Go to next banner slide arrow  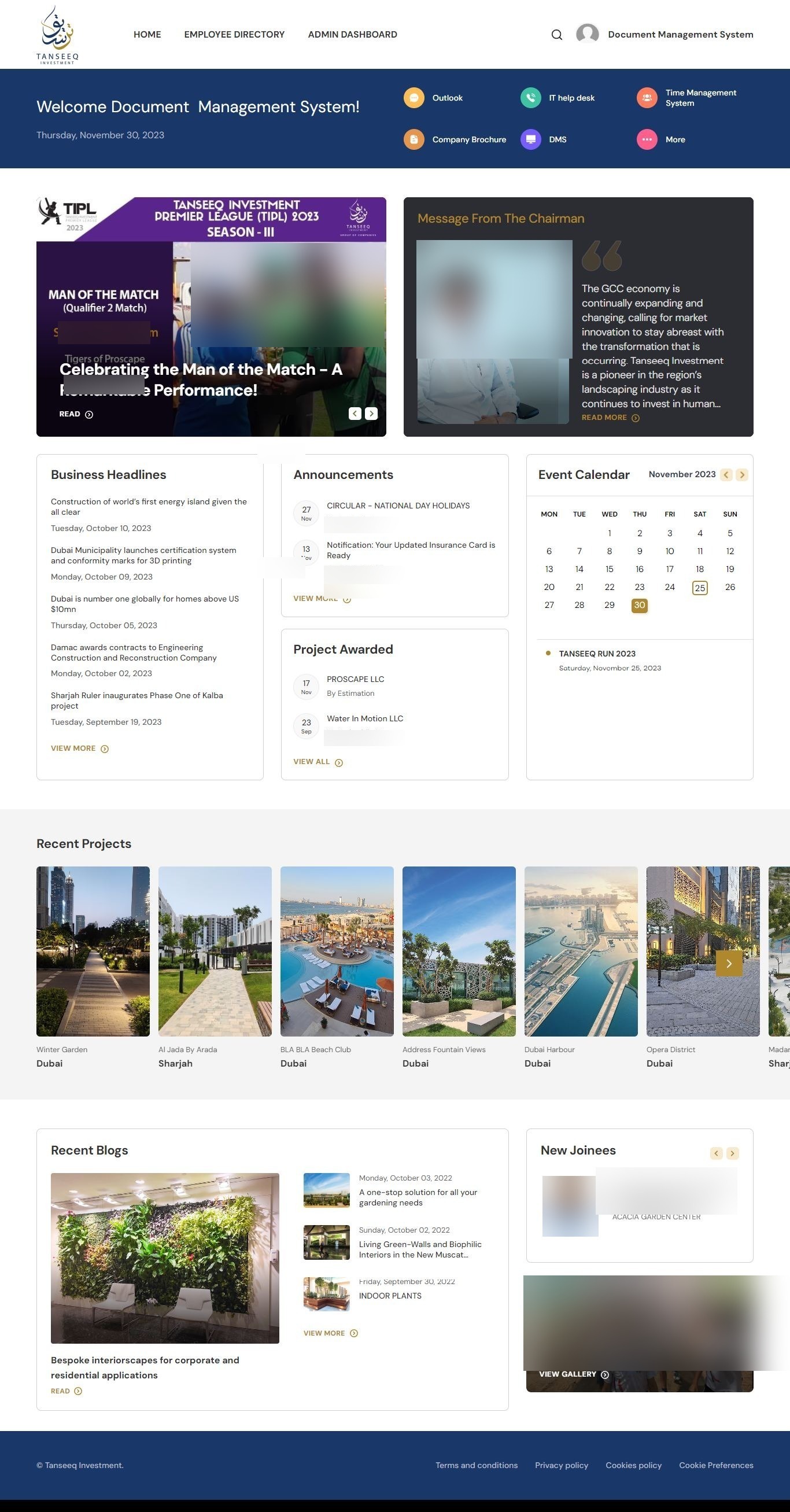371,414
